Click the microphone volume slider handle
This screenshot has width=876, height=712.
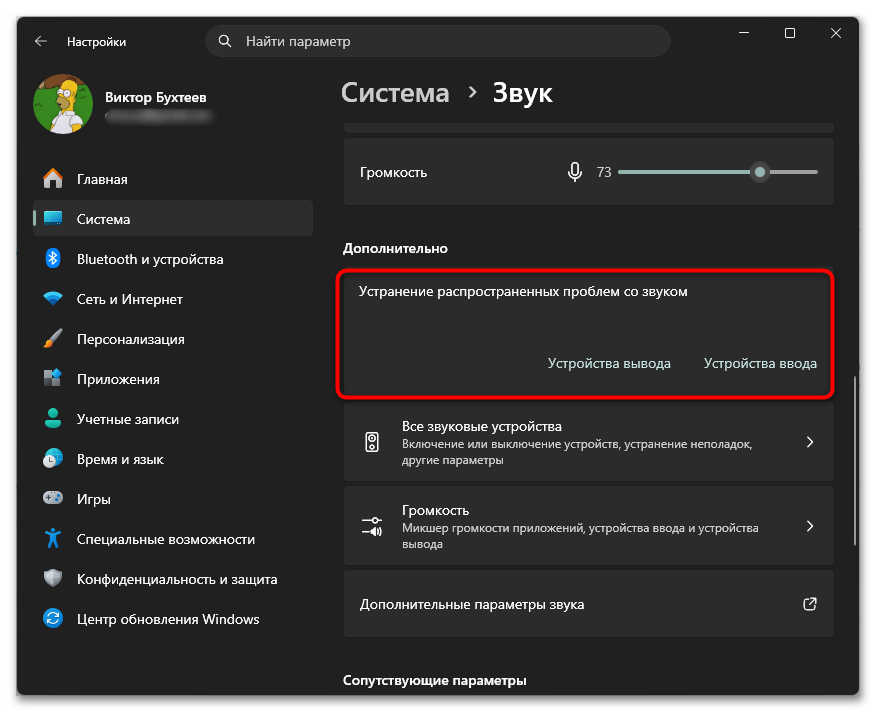[759, 172]
